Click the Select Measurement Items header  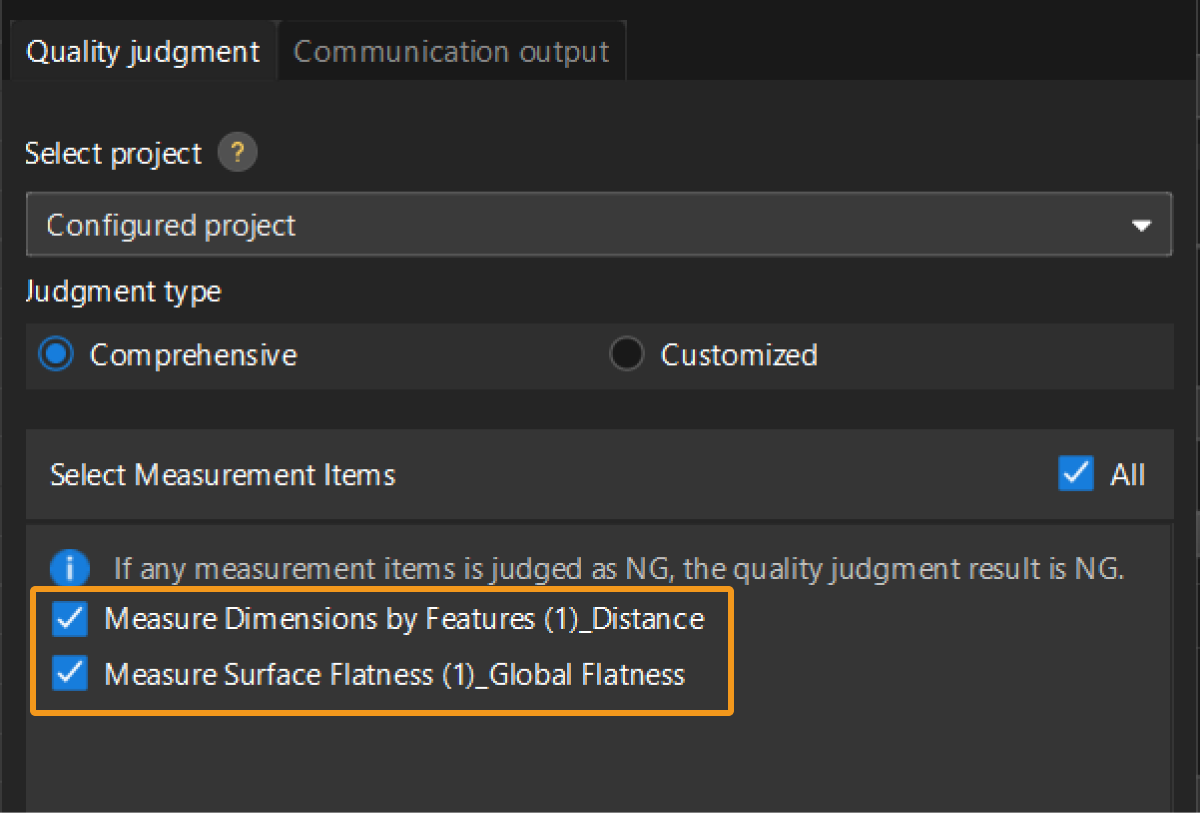[x=223, y=474]
